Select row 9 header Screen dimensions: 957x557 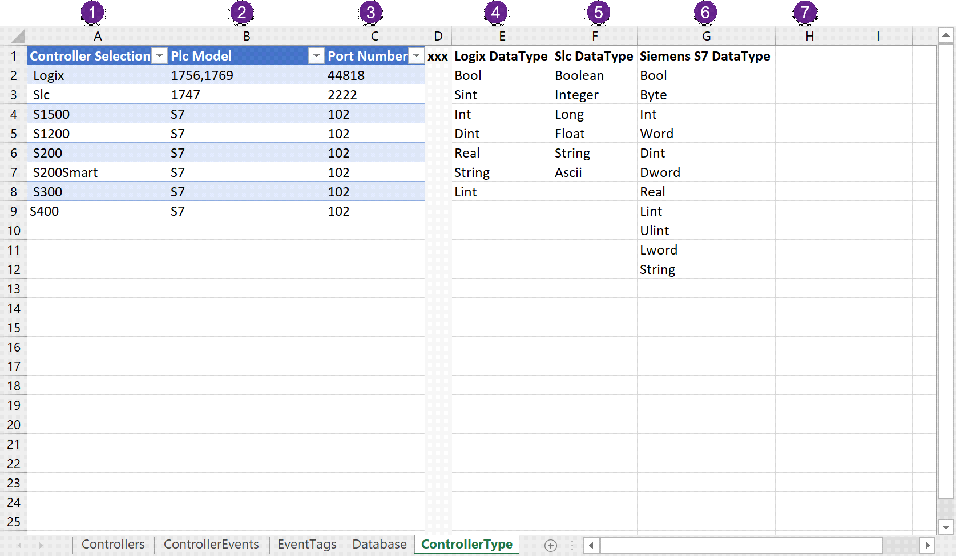13,211
